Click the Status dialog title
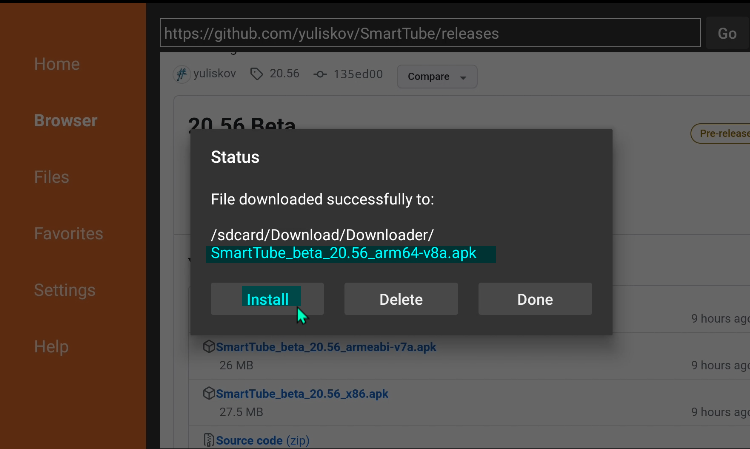This screenshot has height=449, width=750. [235, 157]
